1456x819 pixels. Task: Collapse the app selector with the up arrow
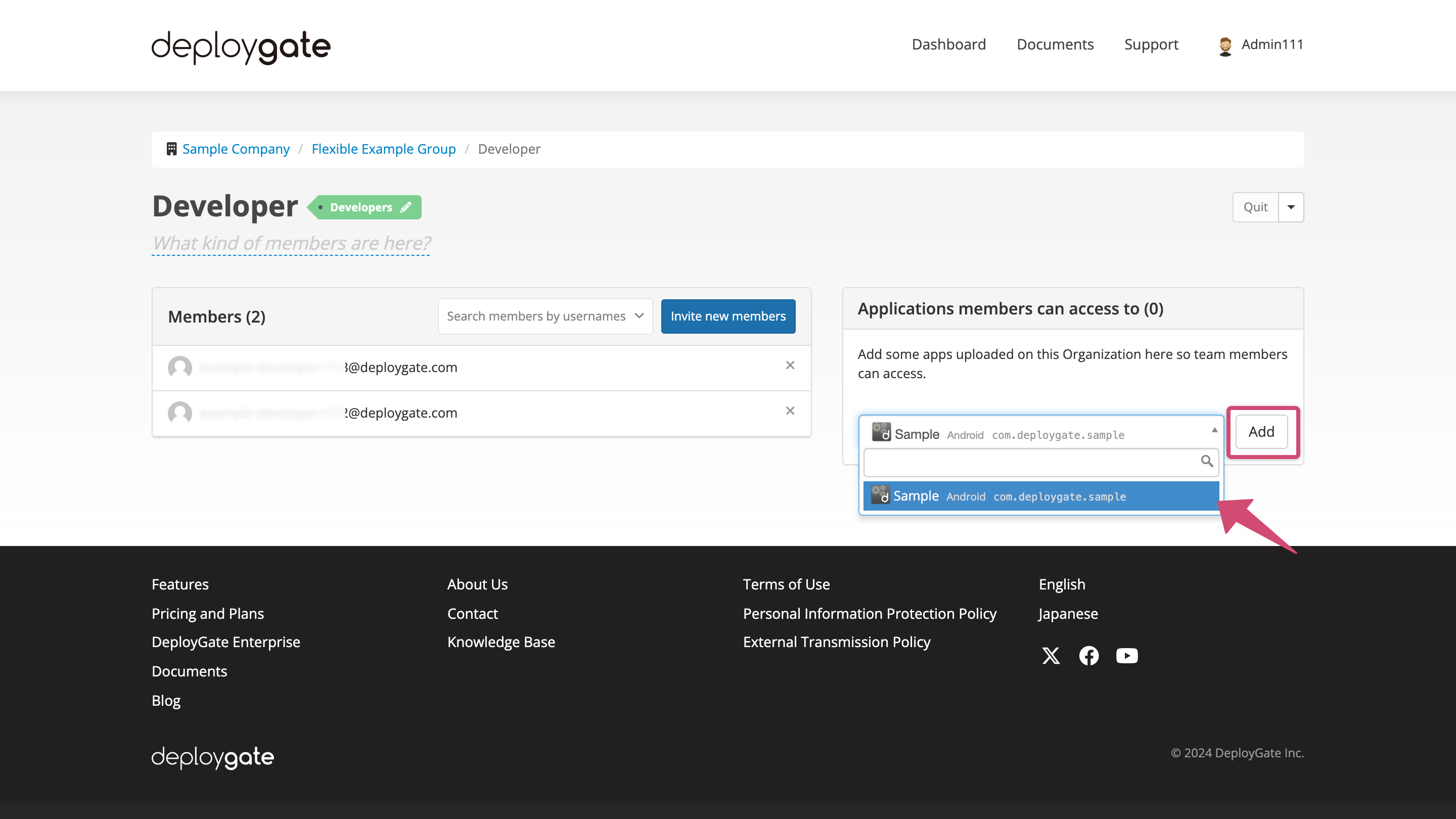click(x=1215, y=431)
